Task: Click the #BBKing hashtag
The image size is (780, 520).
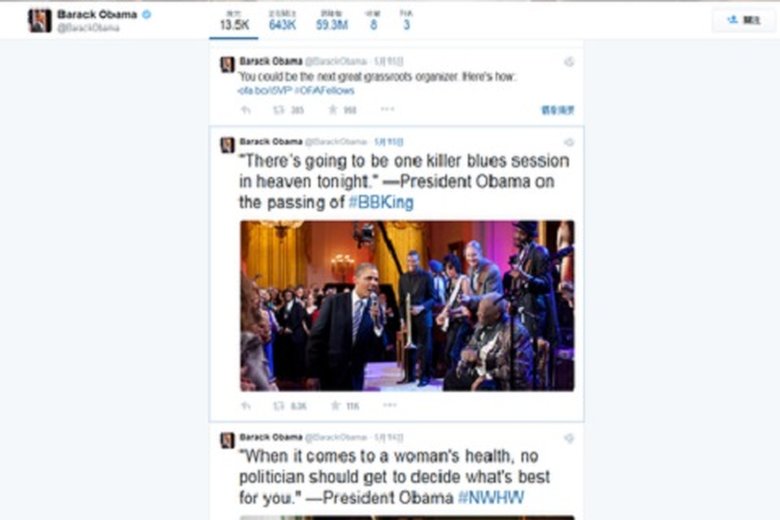Action: (x=381, y=203)
